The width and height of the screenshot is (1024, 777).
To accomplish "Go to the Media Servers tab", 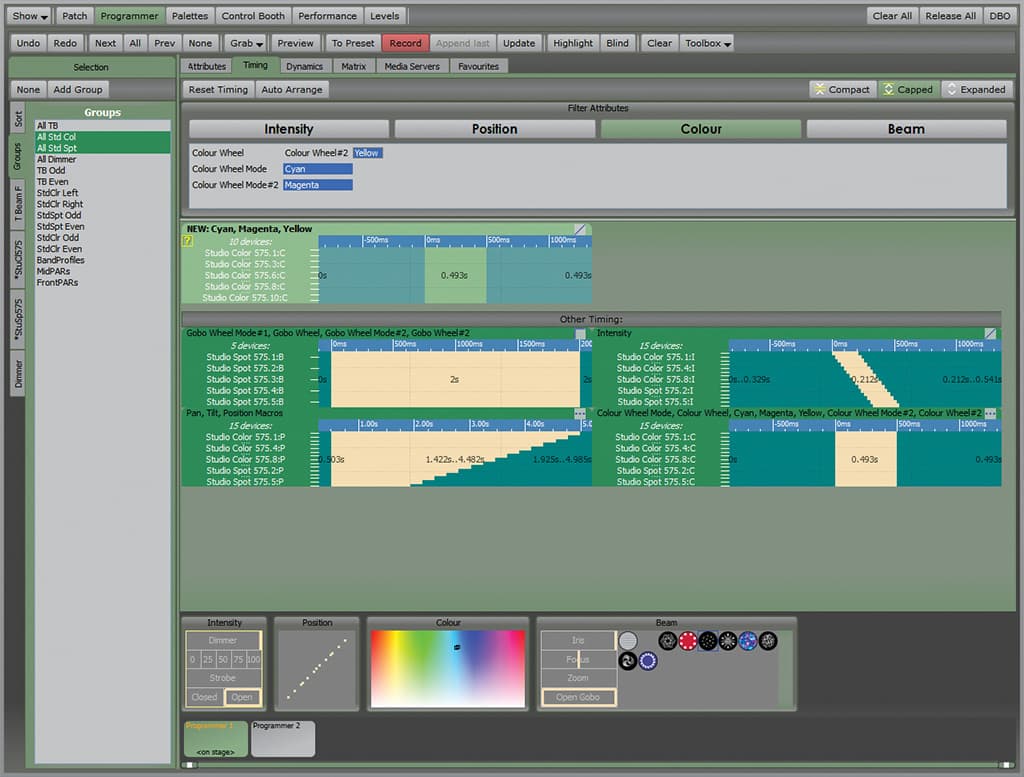I will [x=411, y=66].
